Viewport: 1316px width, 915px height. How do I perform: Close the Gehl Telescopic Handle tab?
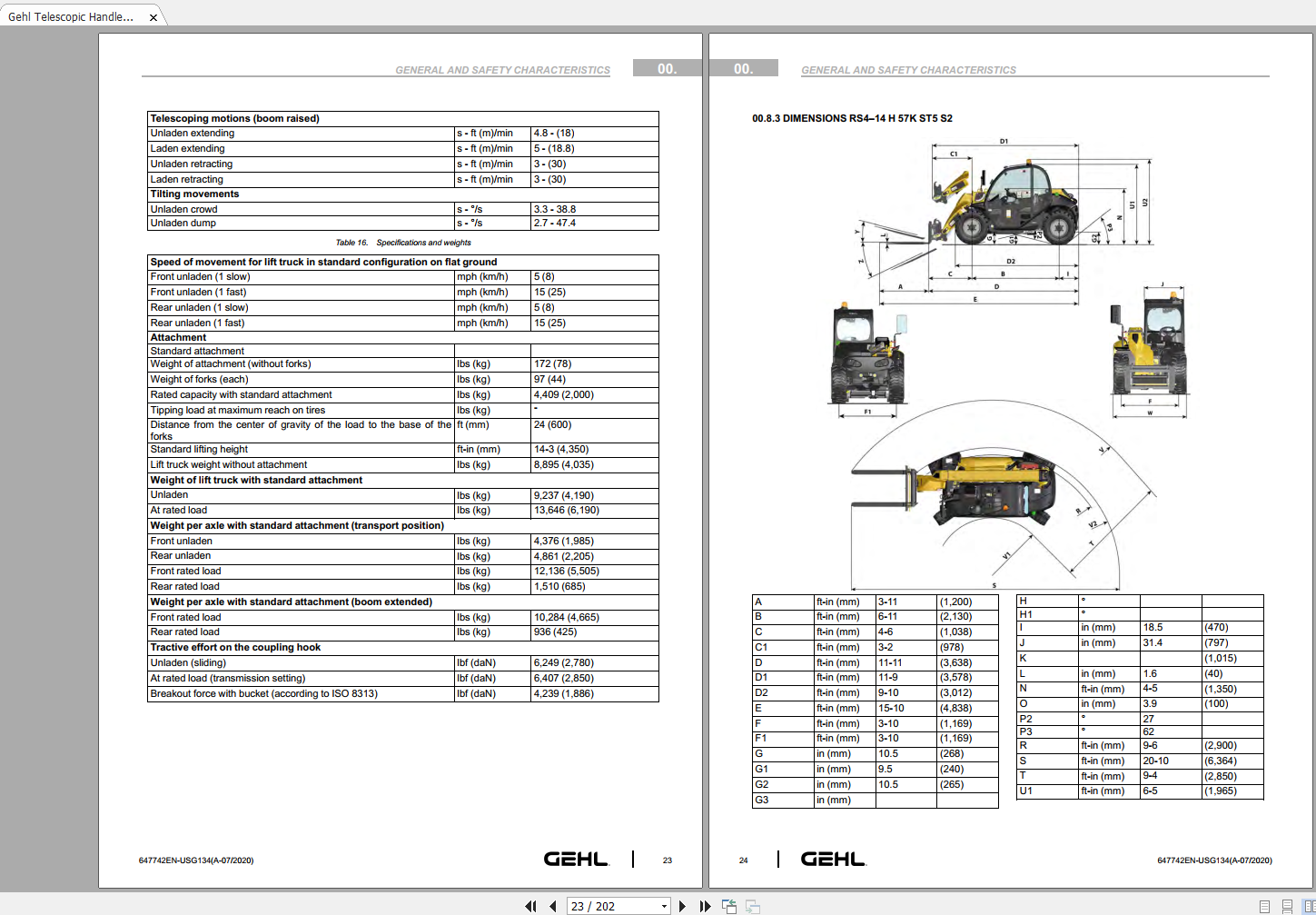click(153, 16)
